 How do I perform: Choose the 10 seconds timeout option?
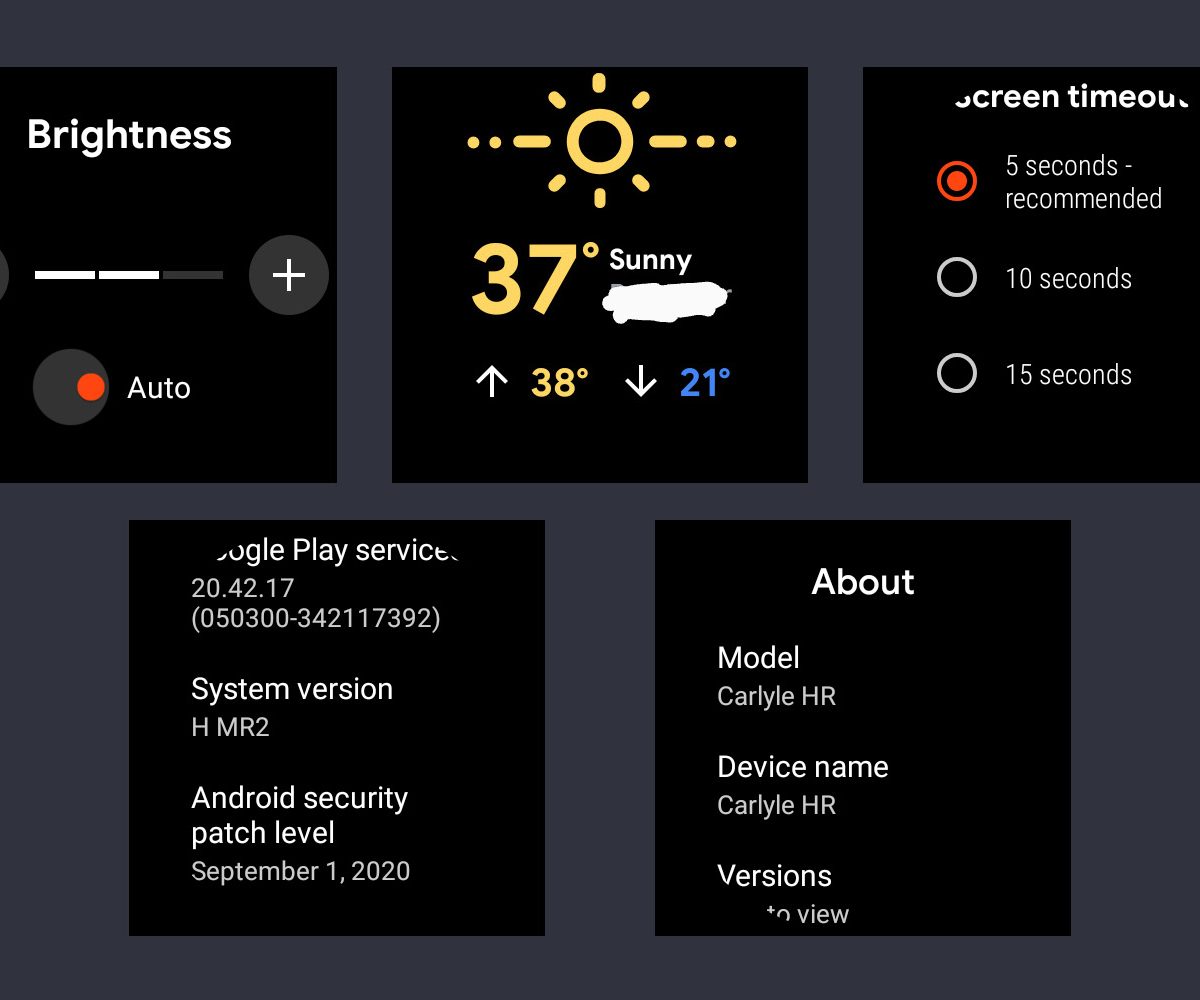click(957, 278)
